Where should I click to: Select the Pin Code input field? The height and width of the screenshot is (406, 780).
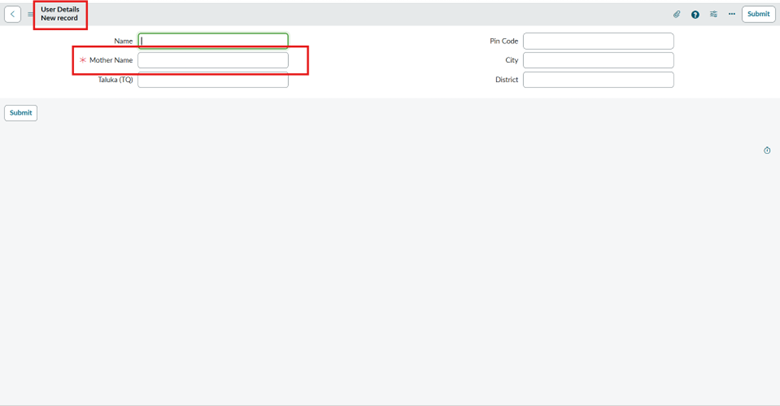click(x=598, y=41)
